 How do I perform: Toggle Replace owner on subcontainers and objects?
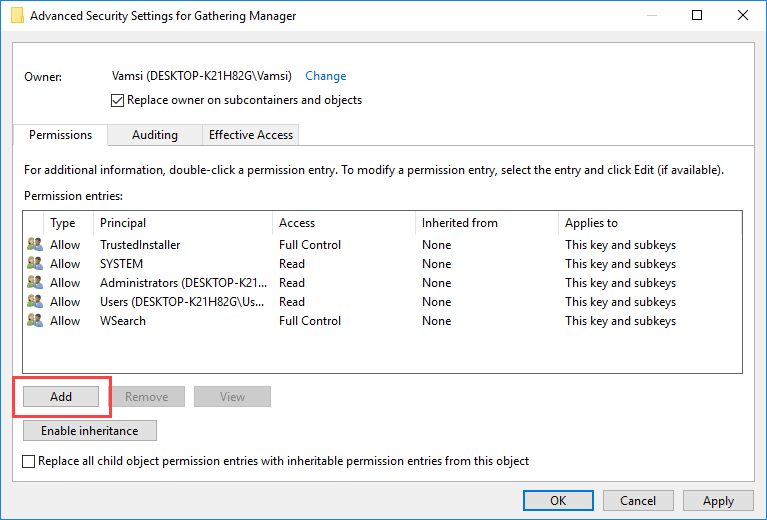[117, 100]
